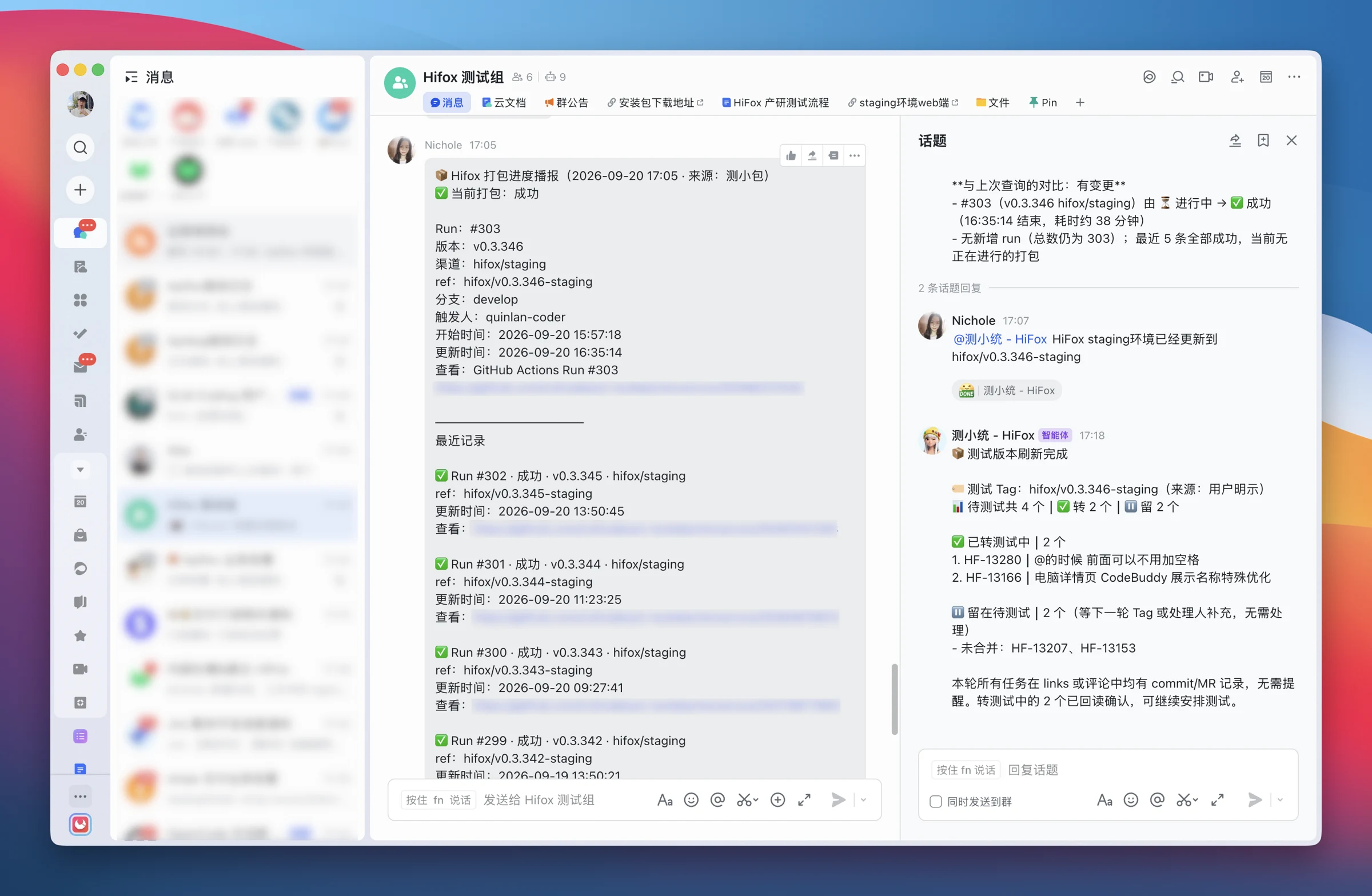Open the starred favorites icon in sidebar
1372x896 pixels.
[x=80, y=635]
